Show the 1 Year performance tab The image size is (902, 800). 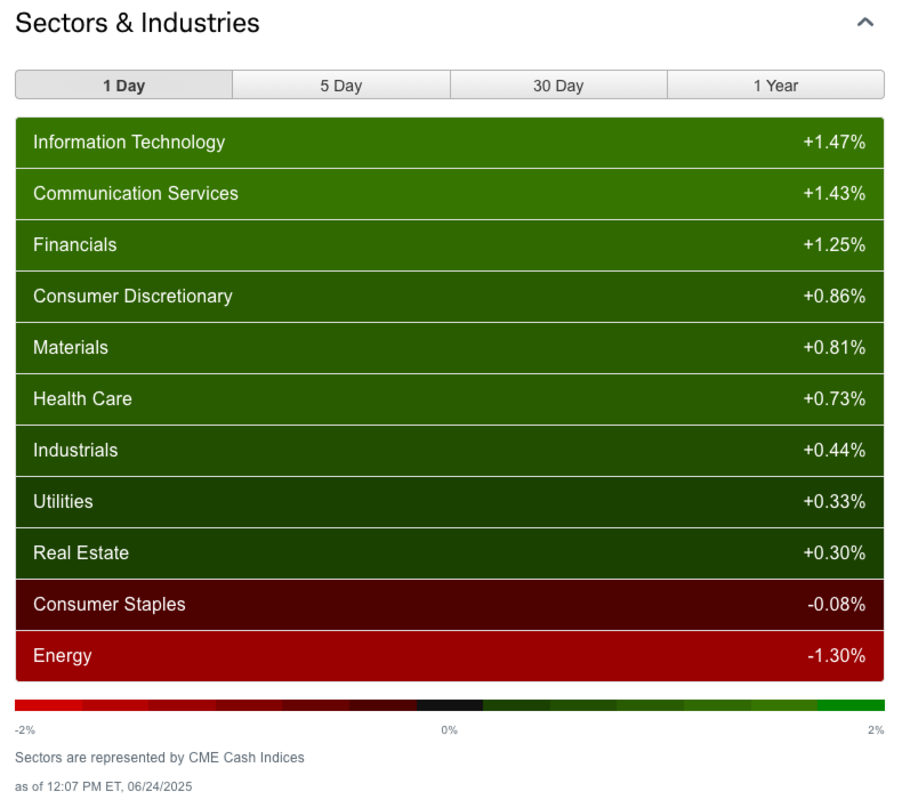[775, 85]
